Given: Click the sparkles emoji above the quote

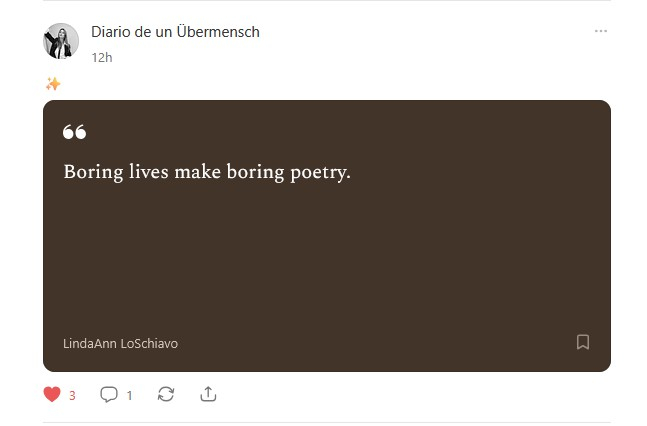Looking at the screenshot, I should pyautogui.click(x=53, y=84).
